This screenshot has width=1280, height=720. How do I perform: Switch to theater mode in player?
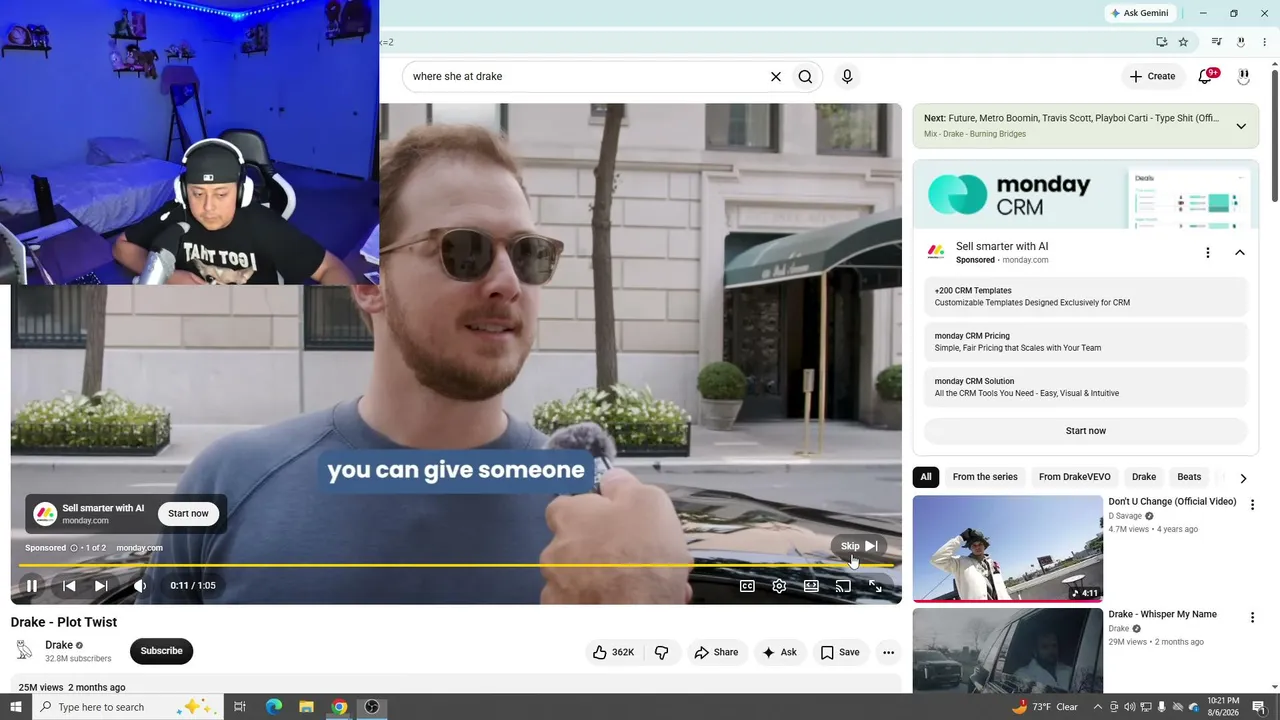pyautogui.click(x=811, y=586)
